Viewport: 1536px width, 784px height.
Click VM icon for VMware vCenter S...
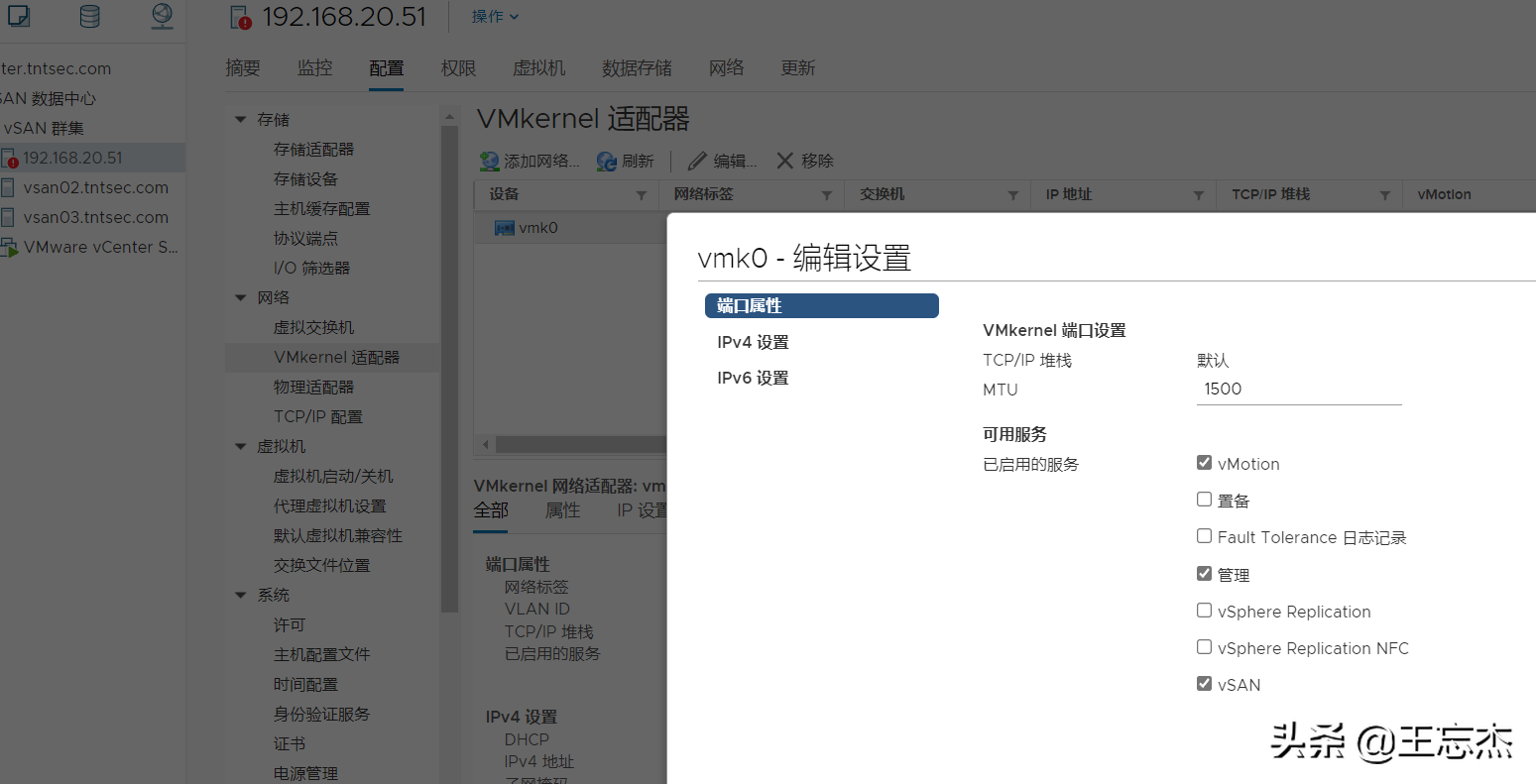(x=9, y=247)
